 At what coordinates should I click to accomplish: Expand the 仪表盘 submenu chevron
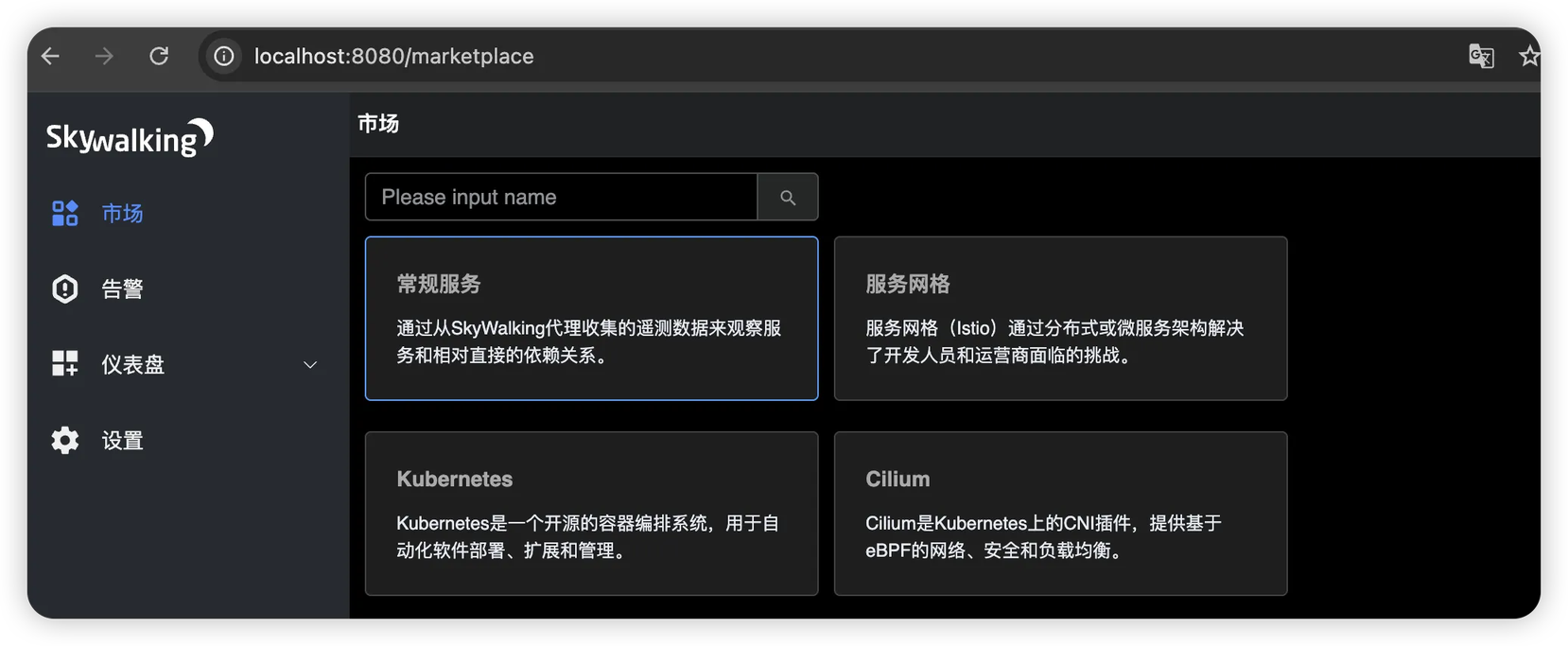tap(310, 365)
